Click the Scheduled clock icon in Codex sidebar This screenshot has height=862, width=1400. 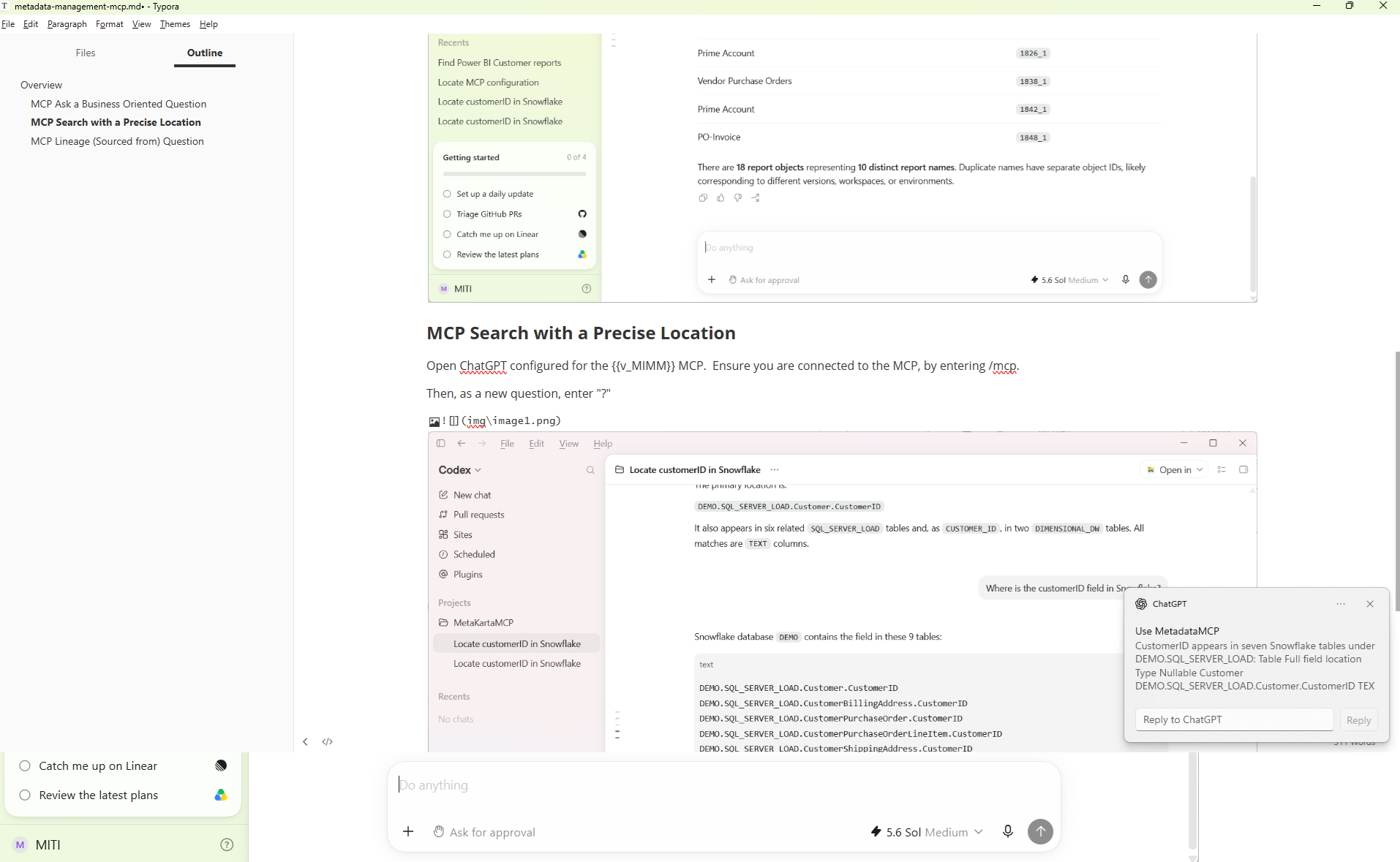pos(443,554)
